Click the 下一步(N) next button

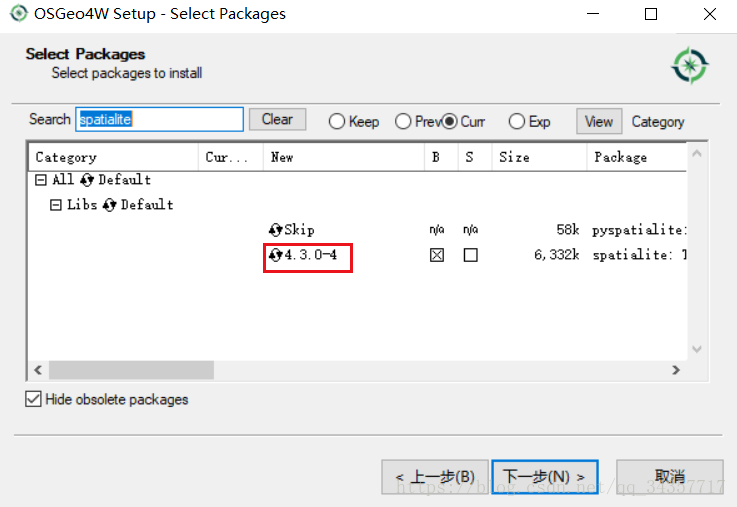(545, 477)
